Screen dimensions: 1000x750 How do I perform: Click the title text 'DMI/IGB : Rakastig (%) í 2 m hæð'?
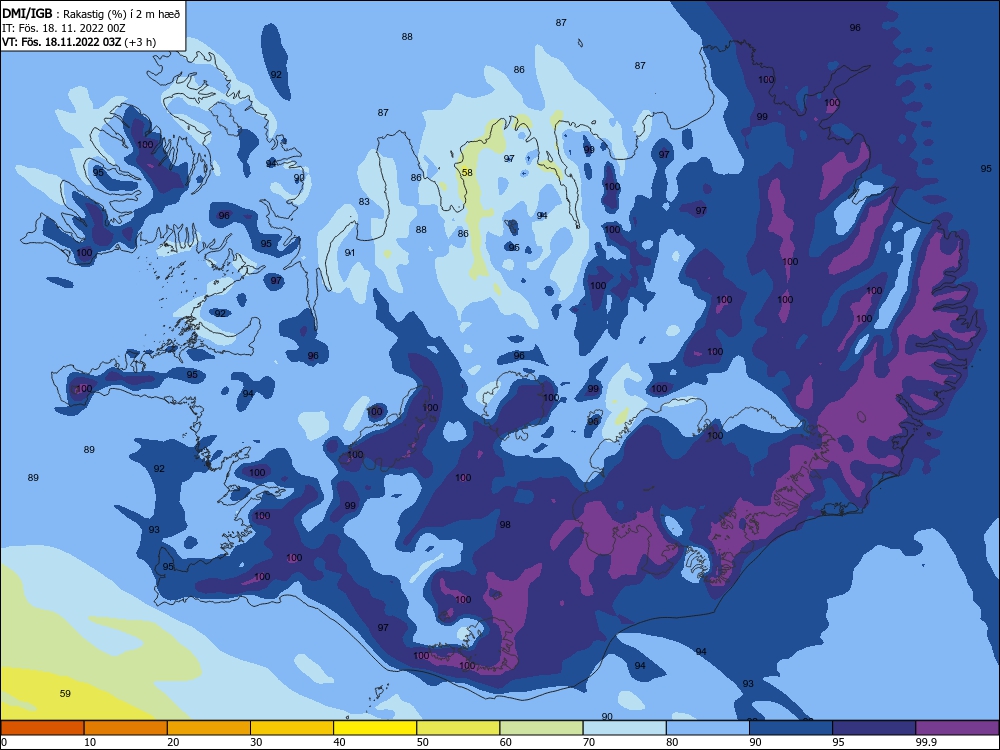[91, 13]
